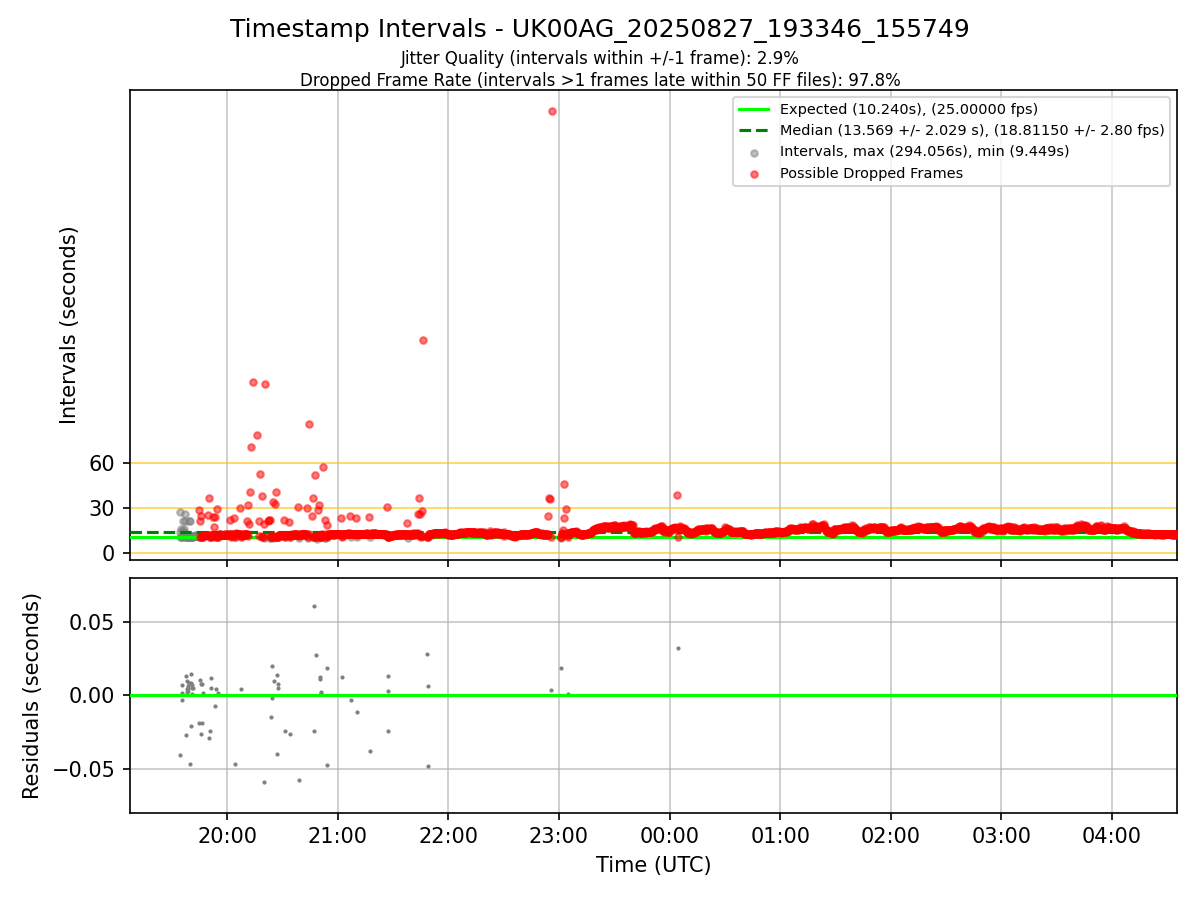Click the plot title 'Timestamp Intervals - UK00AG_20250827_193346_155749'
The height and width of the screenshot is (900, 1200).
(599, 29)
